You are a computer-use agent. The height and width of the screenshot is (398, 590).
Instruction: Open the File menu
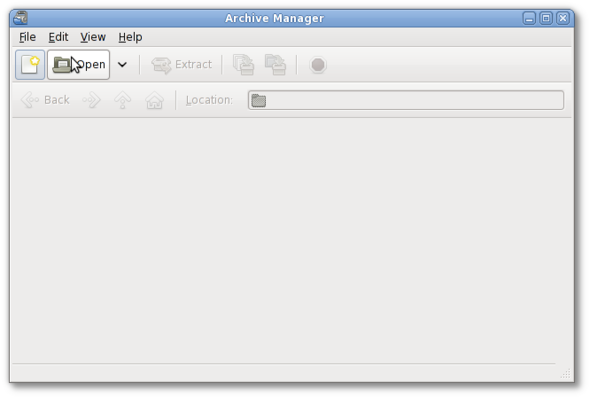point(27,37)
